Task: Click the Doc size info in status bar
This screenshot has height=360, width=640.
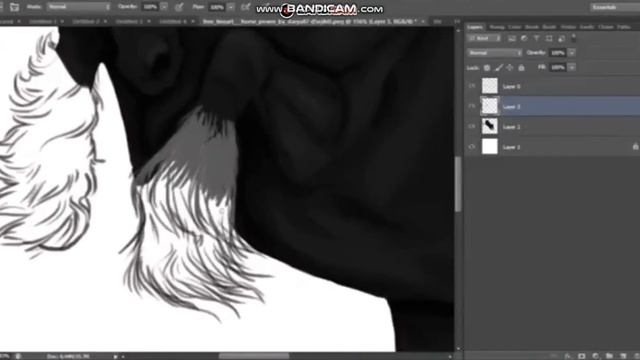Action: coord(69,356)
